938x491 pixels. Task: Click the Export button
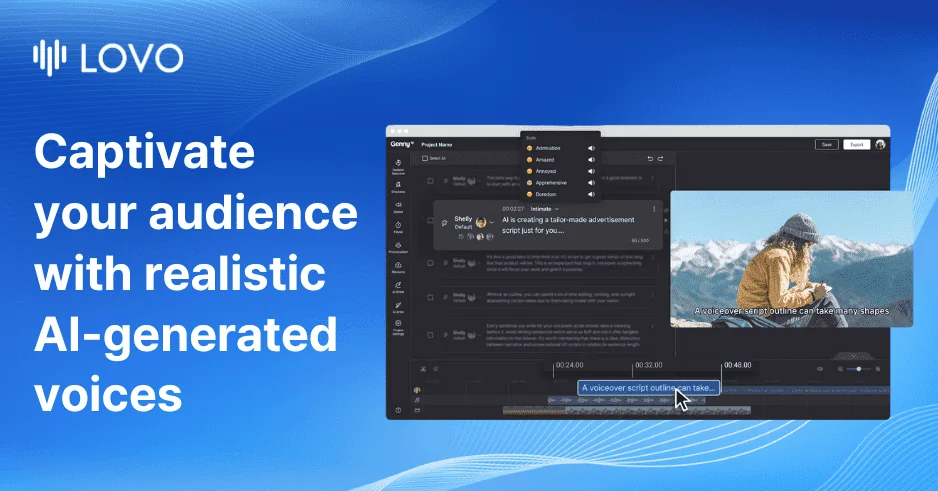click(x=857, y=145)
